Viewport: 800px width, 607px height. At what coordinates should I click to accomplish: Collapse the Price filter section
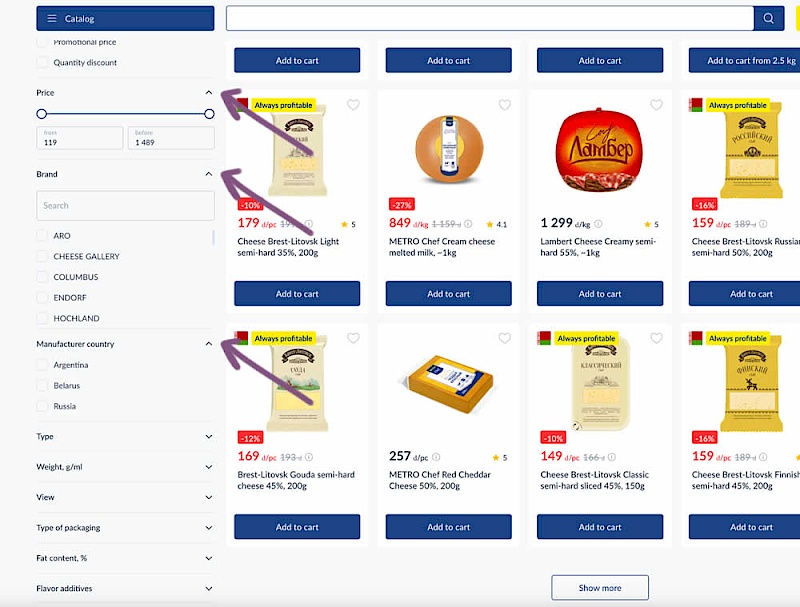(x=208, y=93)
